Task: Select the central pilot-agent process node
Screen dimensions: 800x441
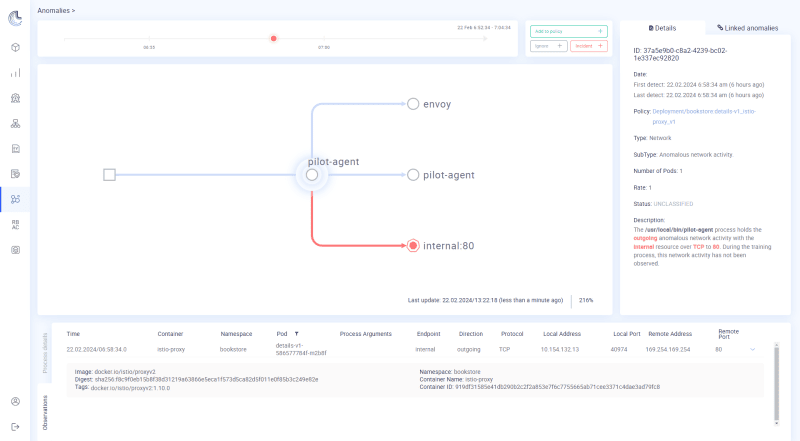Action: pos(312,174)
